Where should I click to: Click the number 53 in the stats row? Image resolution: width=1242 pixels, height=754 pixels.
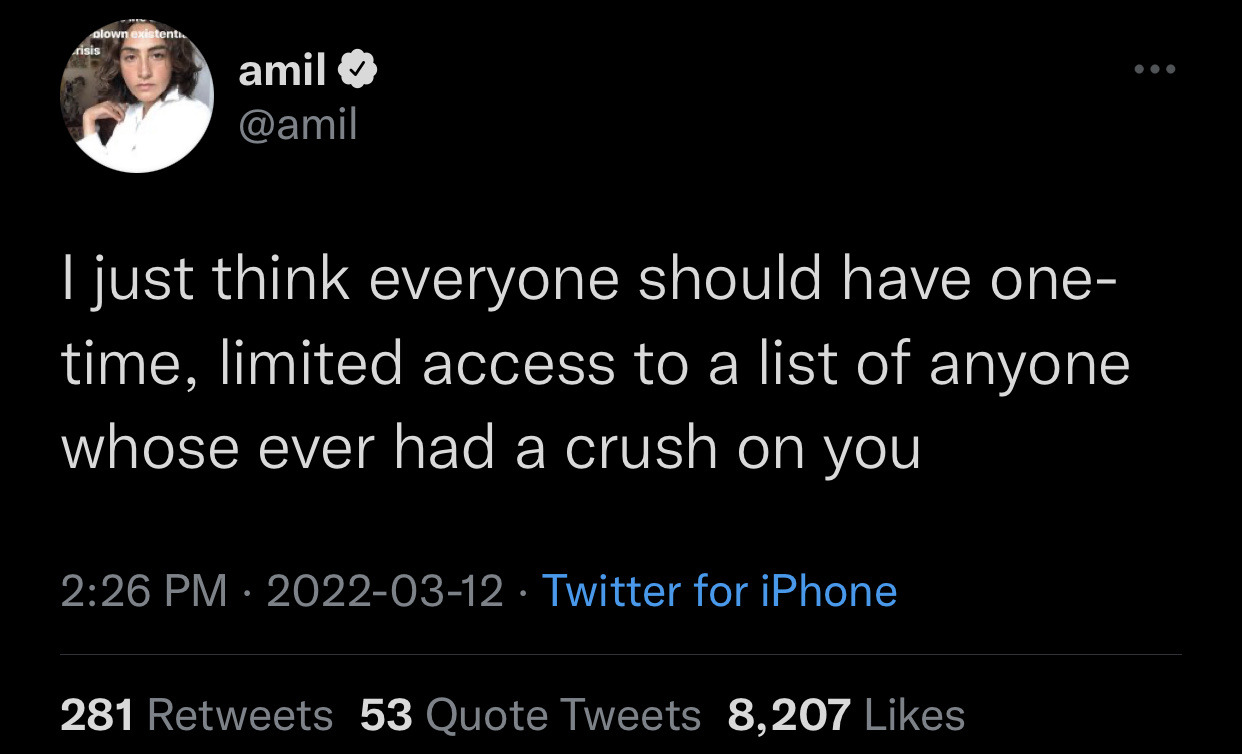click(x=387, y=715)
